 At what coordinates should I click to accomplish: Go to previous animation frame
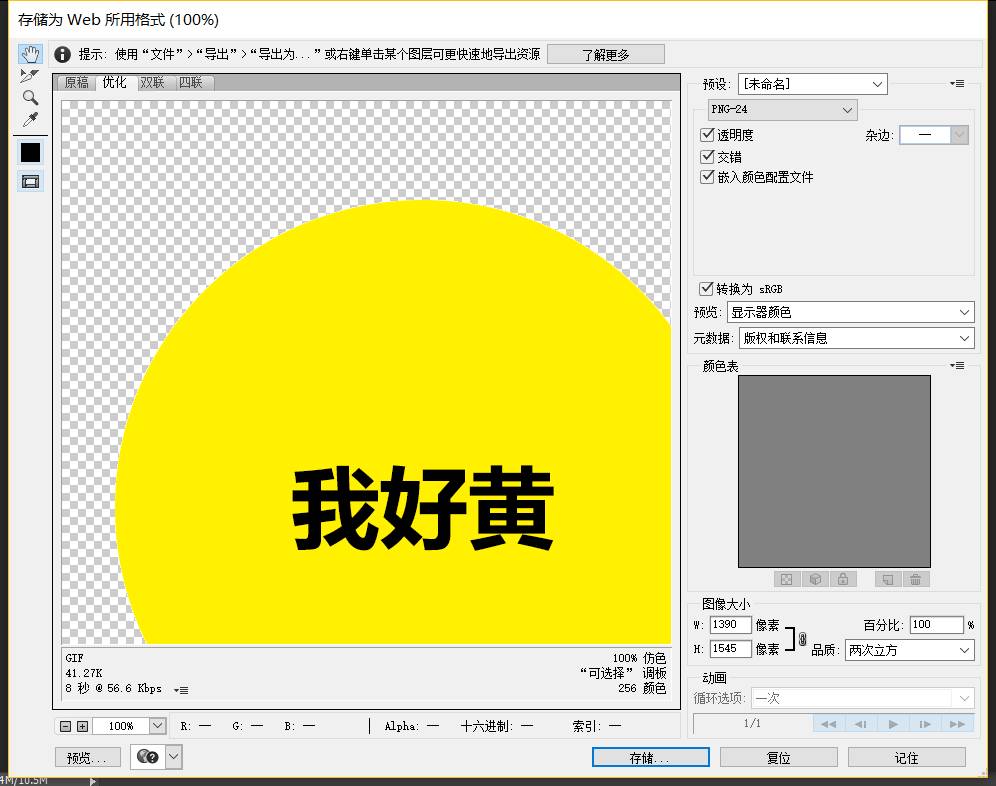coord(861,724)
